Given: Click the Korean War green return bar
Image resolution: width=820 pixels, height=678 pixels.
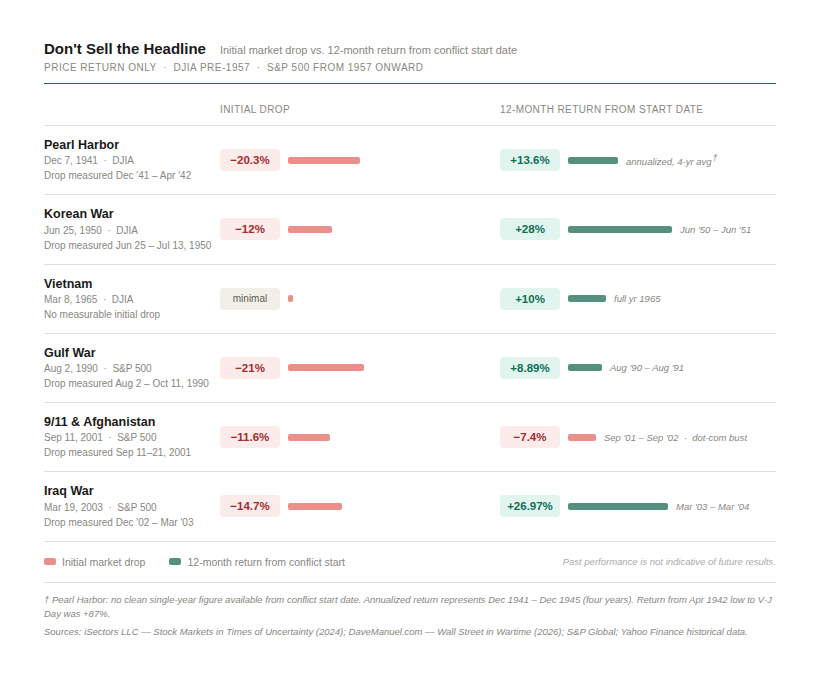Looking at the screenshot, I should (619, 229).
